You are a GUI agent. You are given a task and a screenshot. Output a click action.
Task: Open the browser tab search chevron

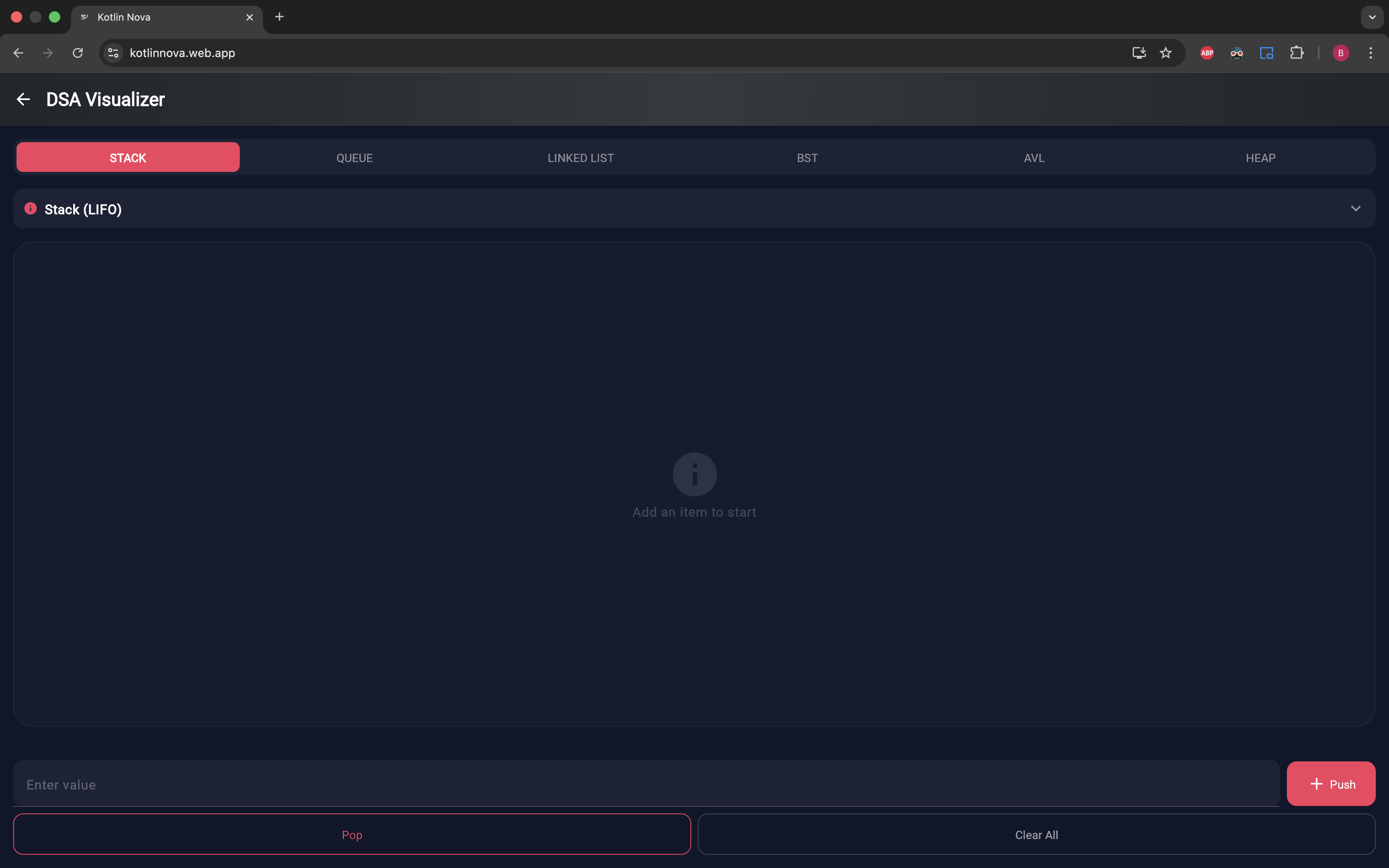pyautogui.click(x=1372, y=17)
